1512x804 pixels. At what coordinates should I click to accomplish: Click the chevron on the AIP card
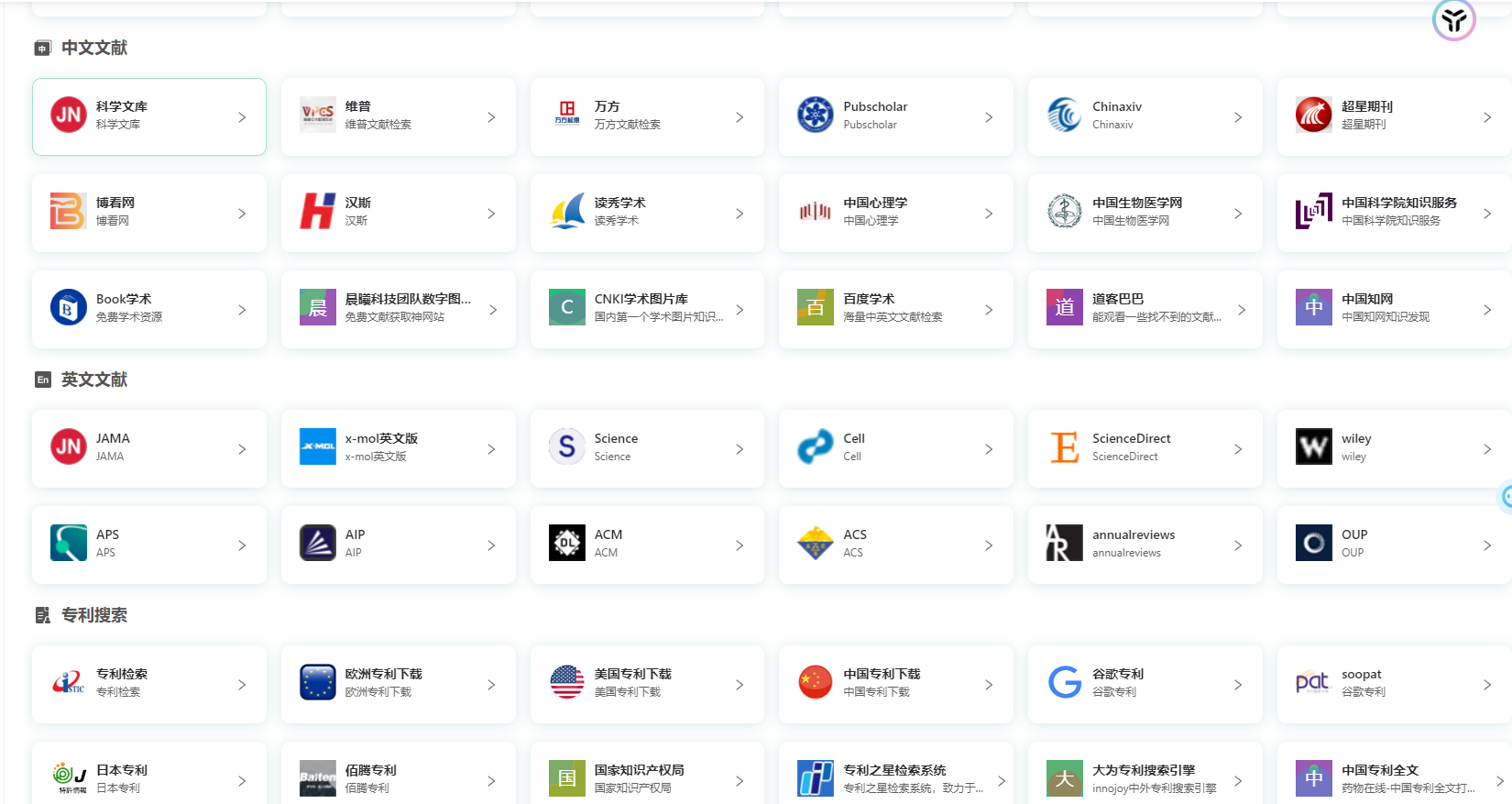[x=491, y=545]
